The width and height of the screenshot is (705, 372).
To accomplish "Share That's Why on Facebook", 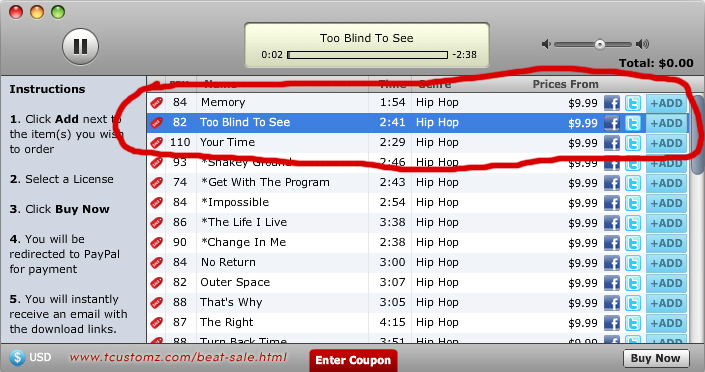I will 611,303.
